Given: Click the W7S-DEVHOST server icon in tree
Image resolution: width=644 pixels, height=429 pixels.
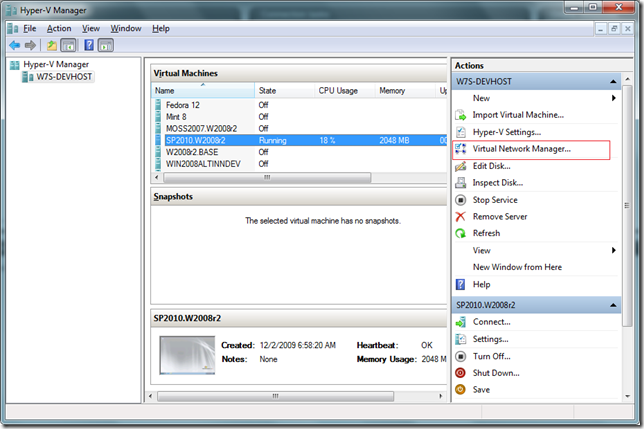Looking at the screenshot, I should pos(28,77).
